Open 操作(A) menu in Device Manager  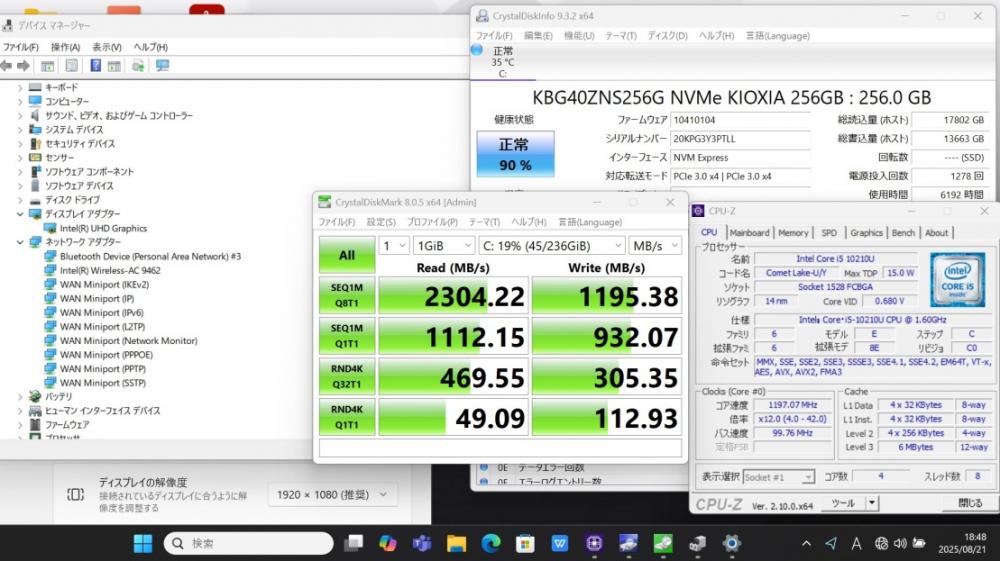66,47
